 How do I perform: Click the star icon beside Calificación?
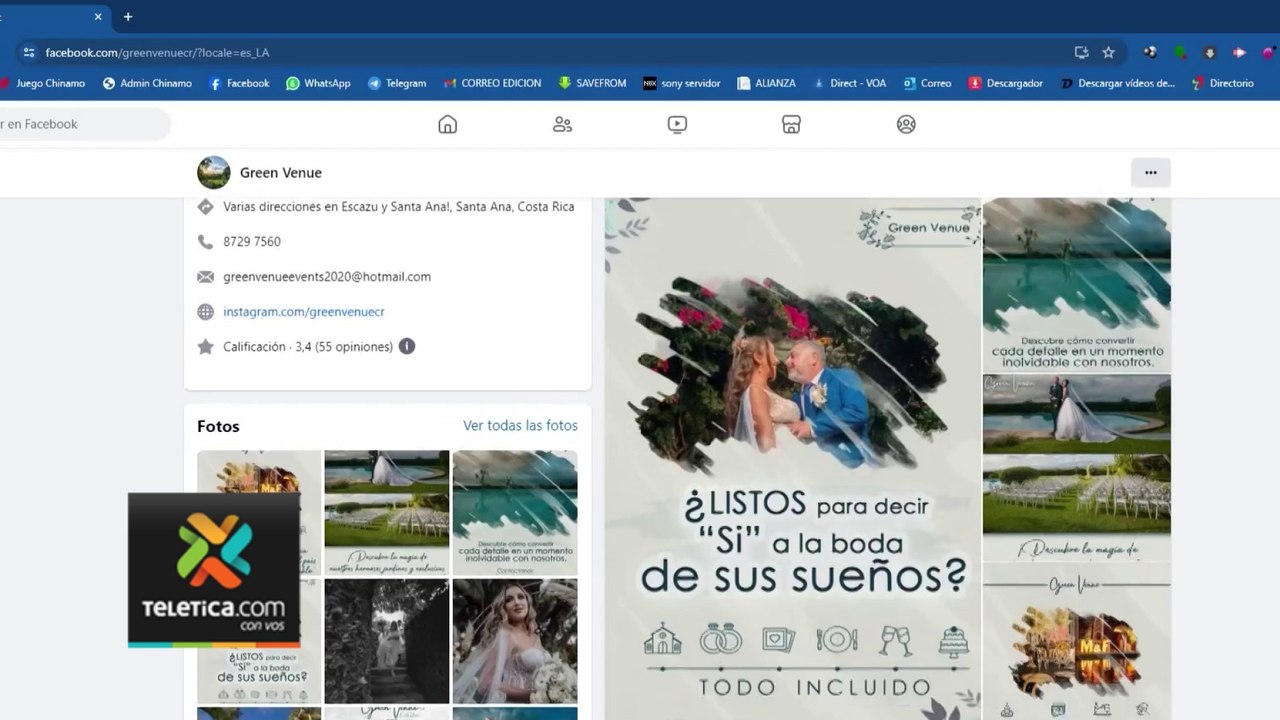coord(205,347)
